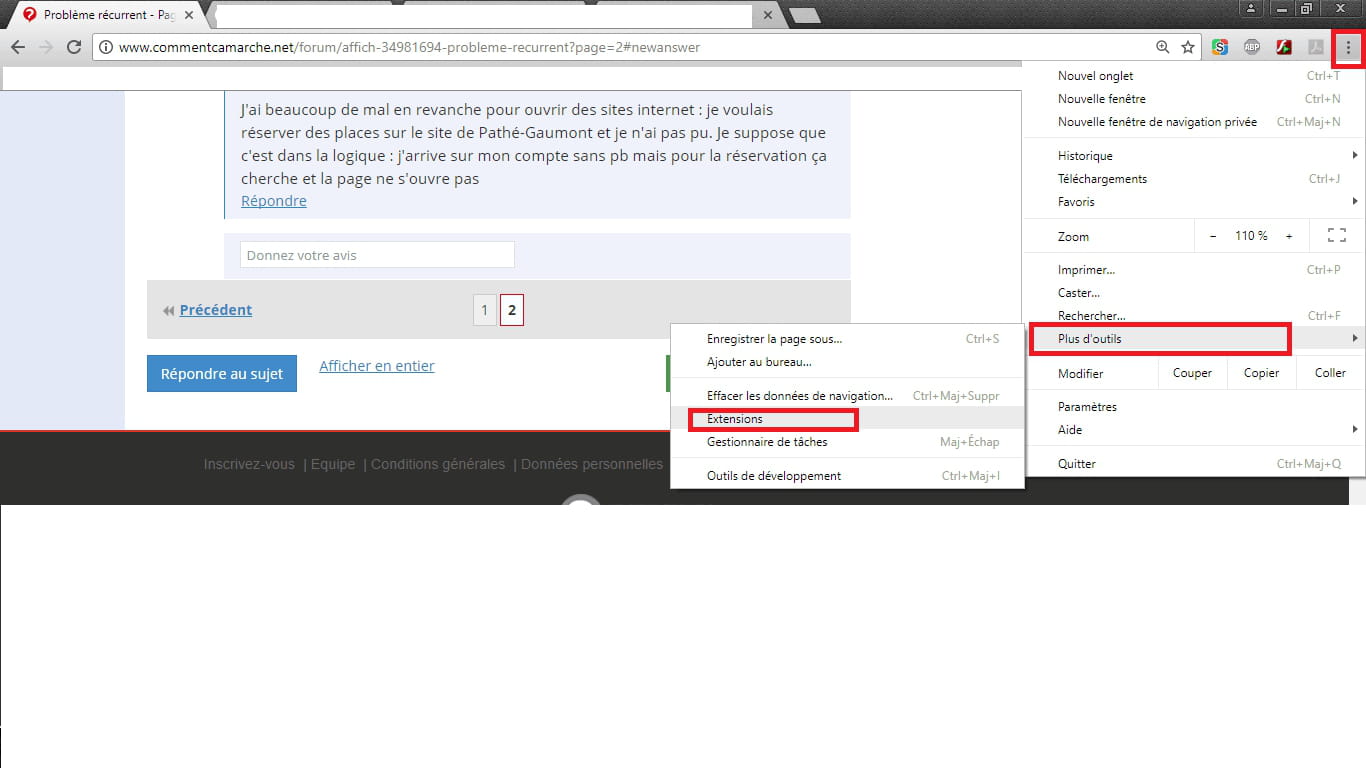Click the red Flash extension icon
The image size is (1366, 768).
pos(1284,47)
